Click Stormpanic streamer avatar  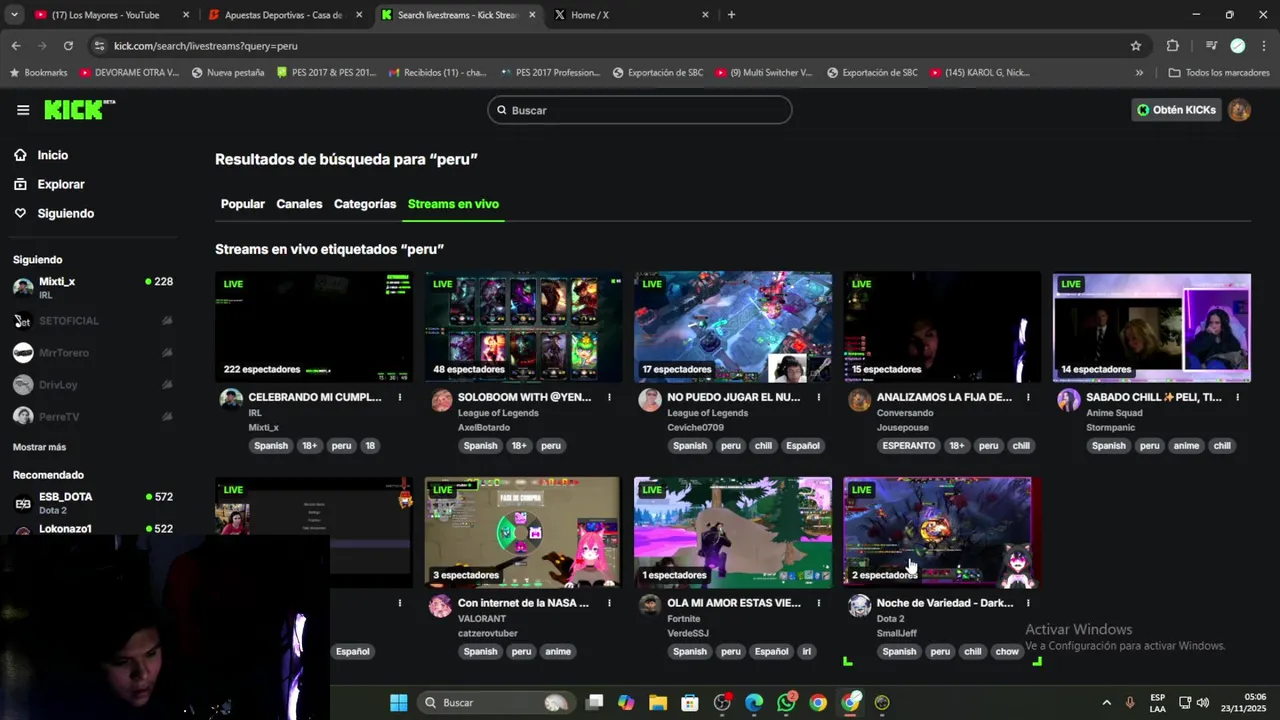click(1069, 401)
